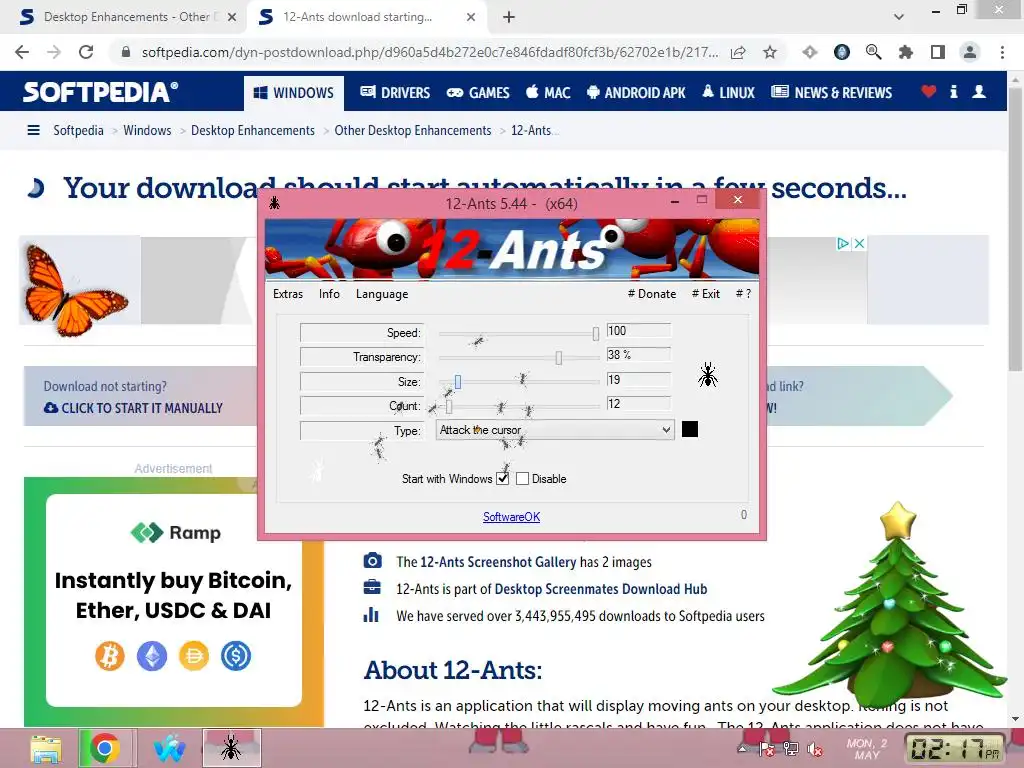Bookmark this page with the star icon
1024x768 pixels.
pyautogui.click(x=770, y=52)
